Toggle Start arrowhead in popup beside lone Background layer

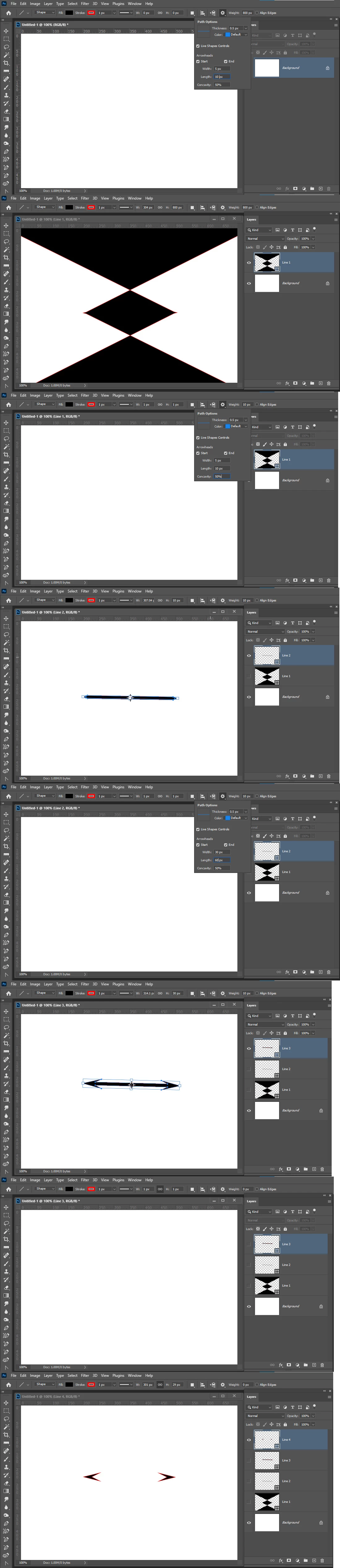point(198,61)
